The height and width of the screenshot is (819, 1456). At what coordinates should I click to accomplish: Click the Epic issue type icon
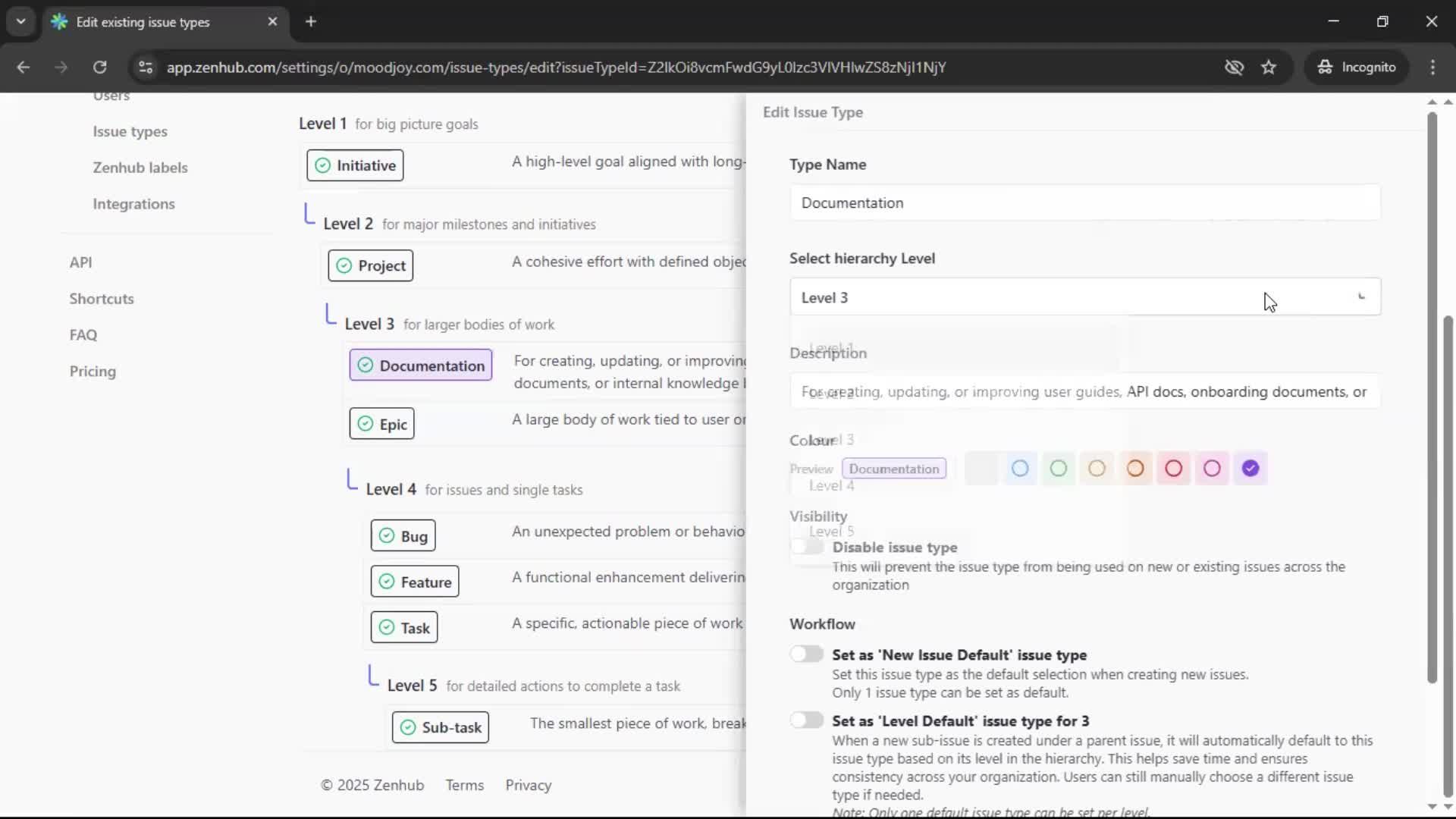coord(365,423)
